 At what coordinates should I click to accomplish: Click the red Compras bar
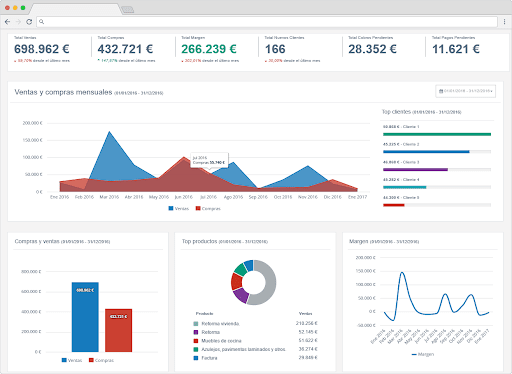pyautogui.click(x=118, y=330)
